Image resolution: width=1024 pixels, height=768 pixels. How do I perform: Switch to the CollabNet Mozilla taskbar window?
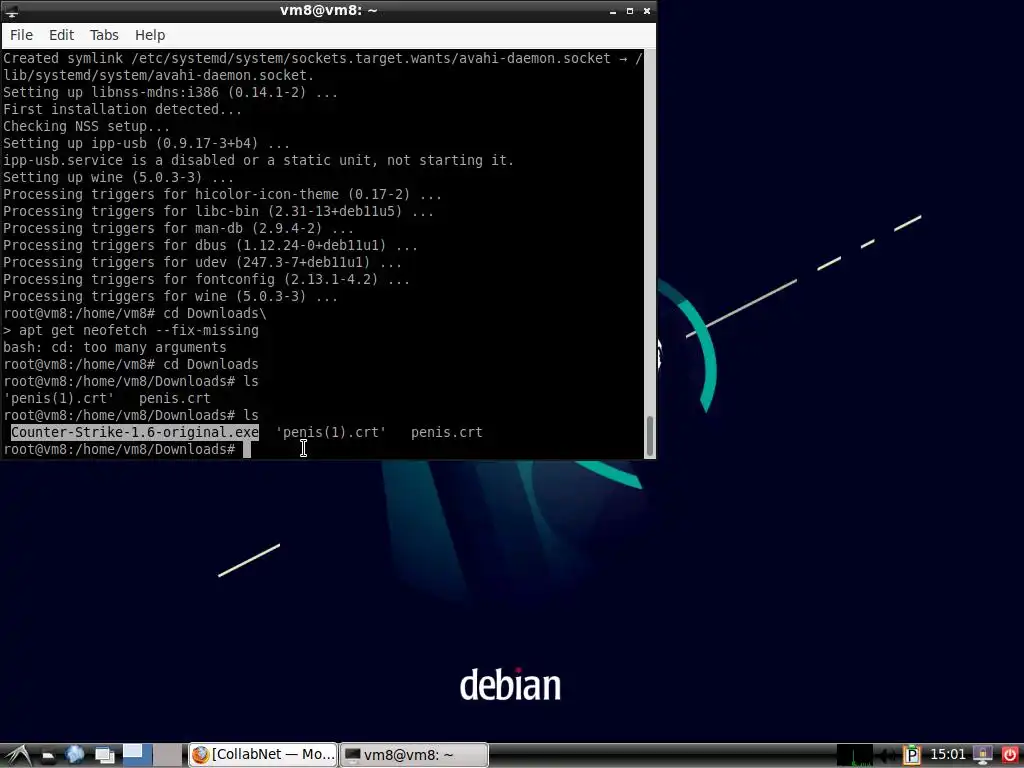click(263, 755)
